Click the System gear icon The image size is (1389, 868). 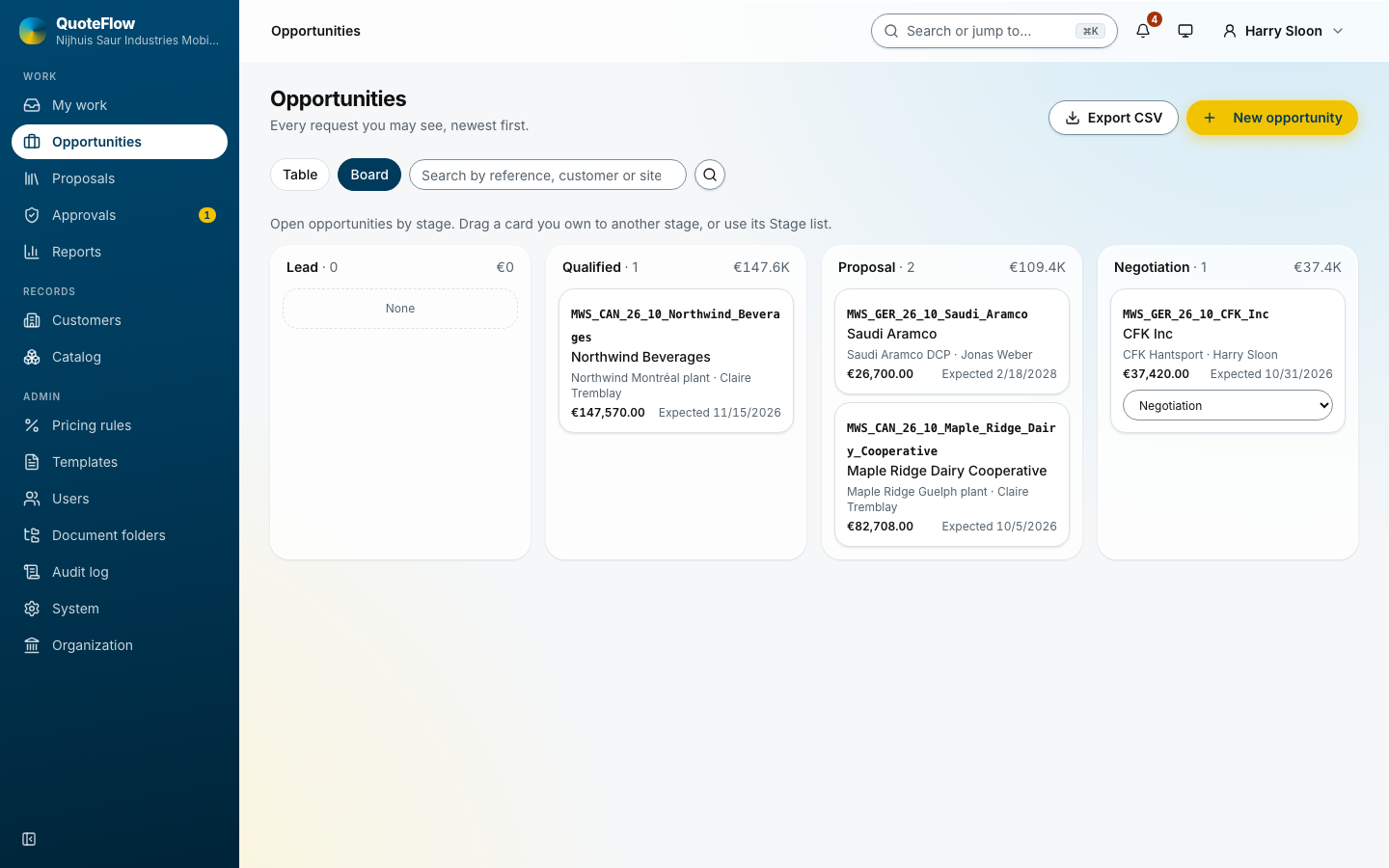[x=32, y=609]
